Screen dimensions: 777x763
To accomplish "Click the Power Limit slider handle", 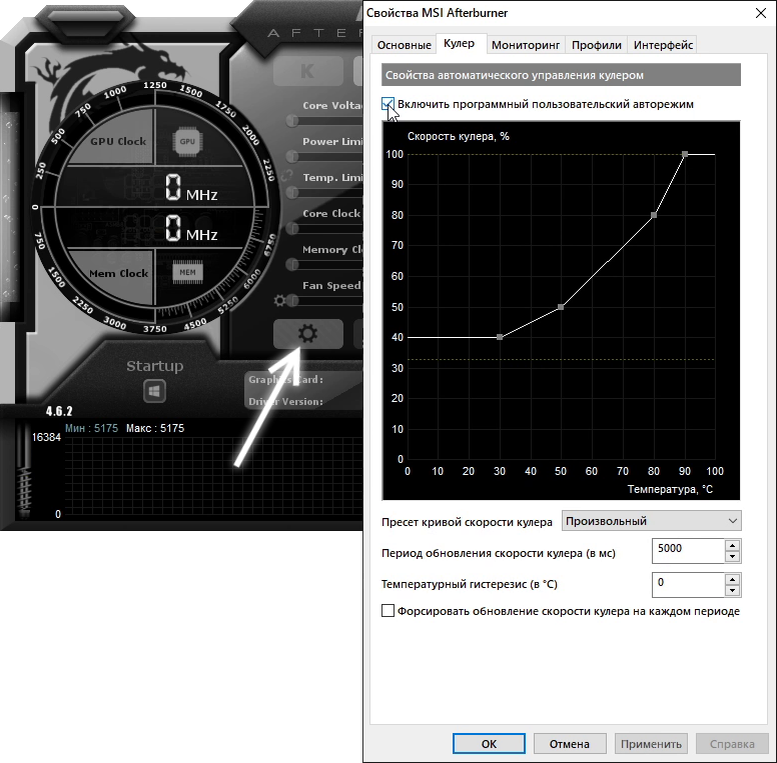I will (x=293, y=157).
